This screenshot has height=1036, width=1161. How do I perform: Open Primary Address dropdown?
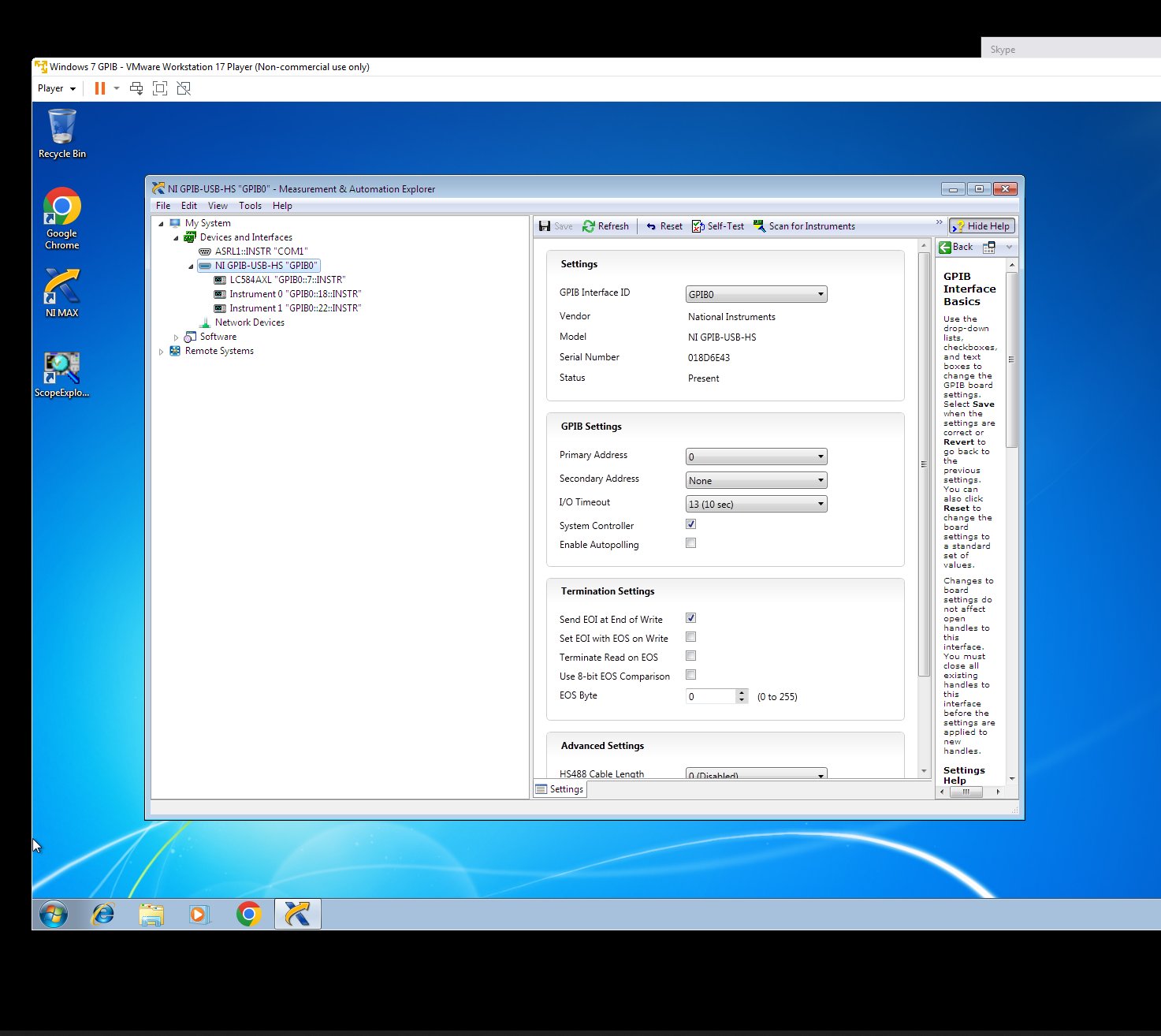click(x=757, y=457)
